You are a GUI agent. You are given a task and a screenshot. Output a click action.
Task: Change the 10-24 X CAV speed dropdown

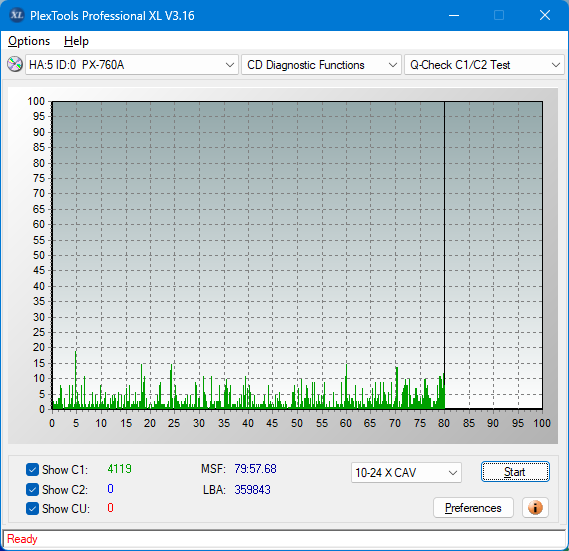click(406, 473)
